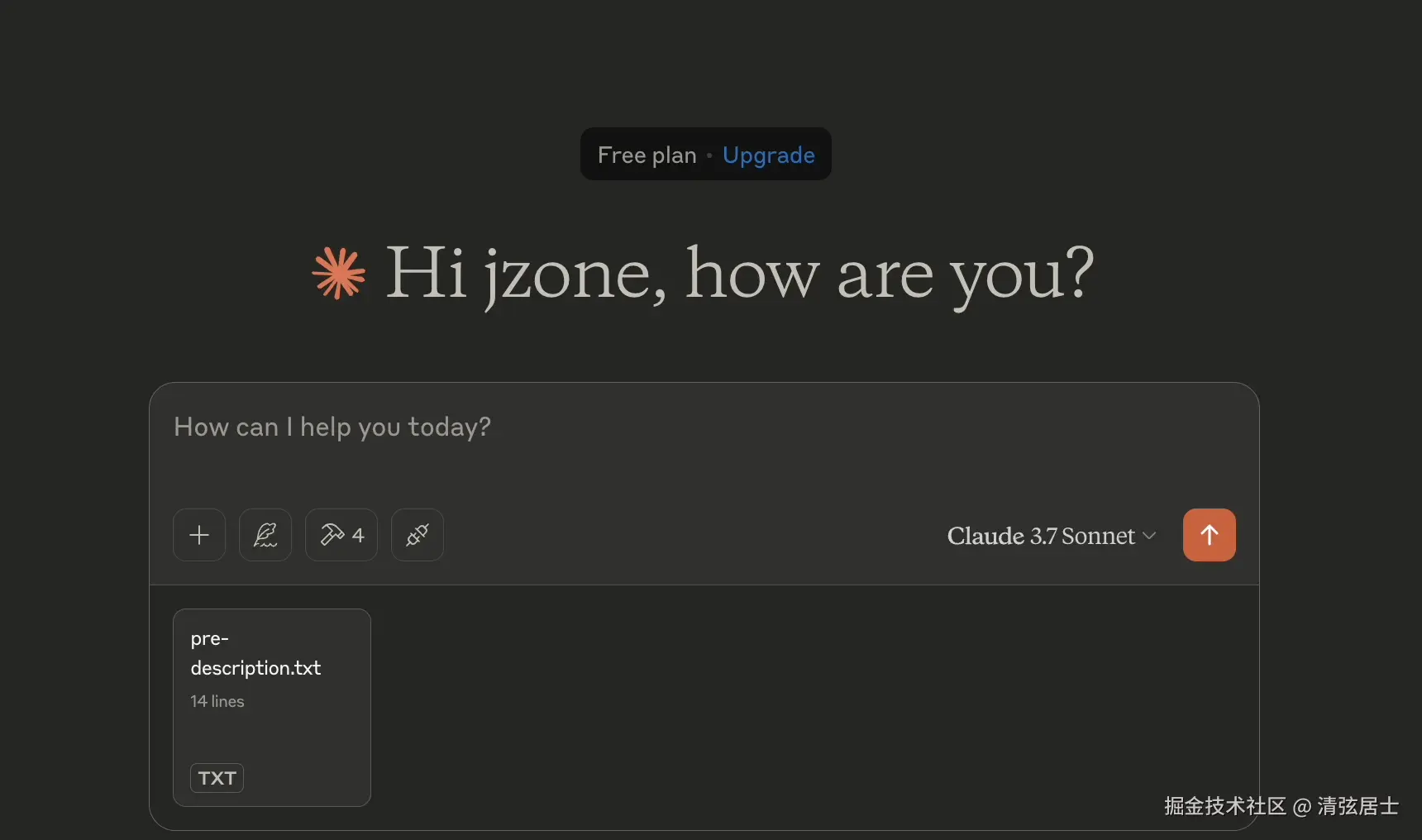Click the '14 lines' file info text

(x=217, y=701)
